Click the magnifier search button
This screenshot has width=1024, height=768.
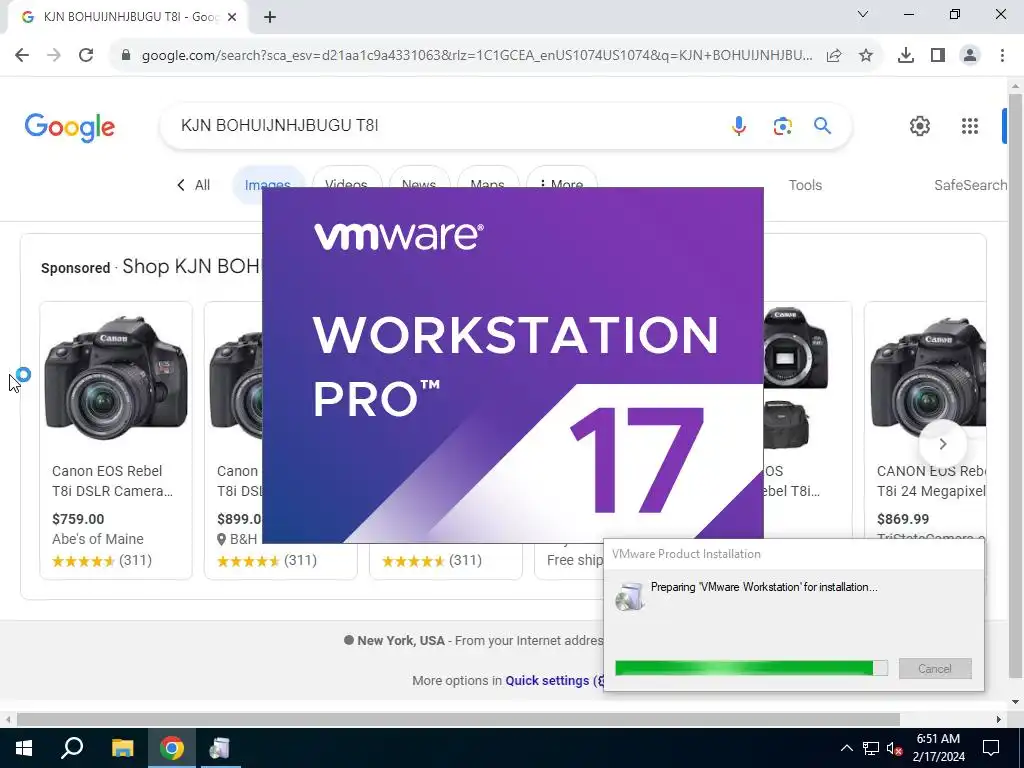[x=822, y=125]
